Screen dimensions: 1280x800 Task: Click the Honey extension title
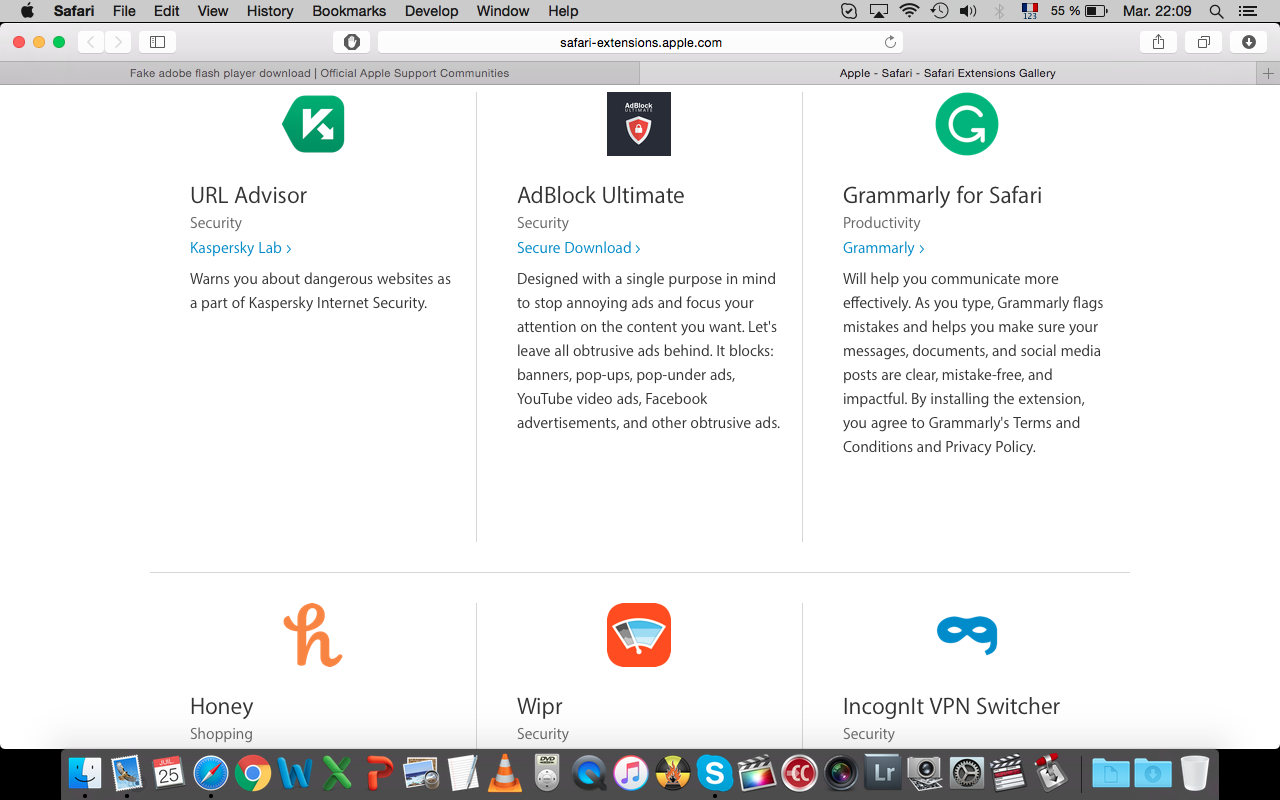point(221,706)
